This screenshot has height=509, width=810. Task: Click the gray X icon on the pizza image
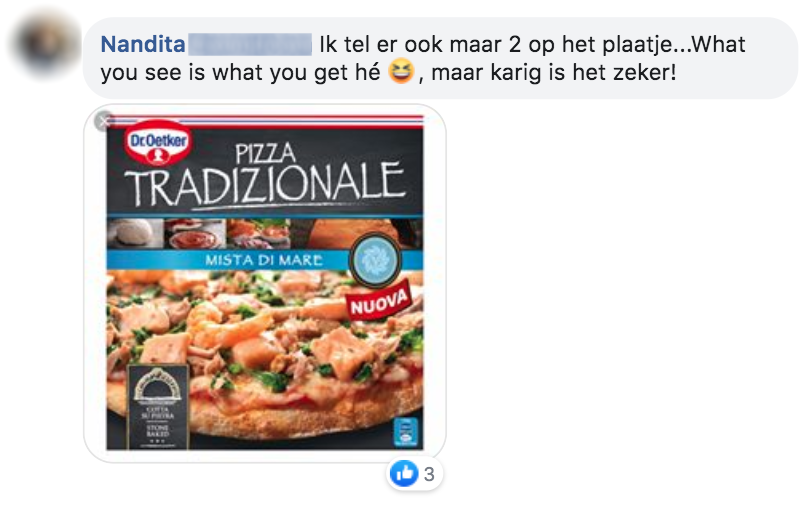pos(104,121)
